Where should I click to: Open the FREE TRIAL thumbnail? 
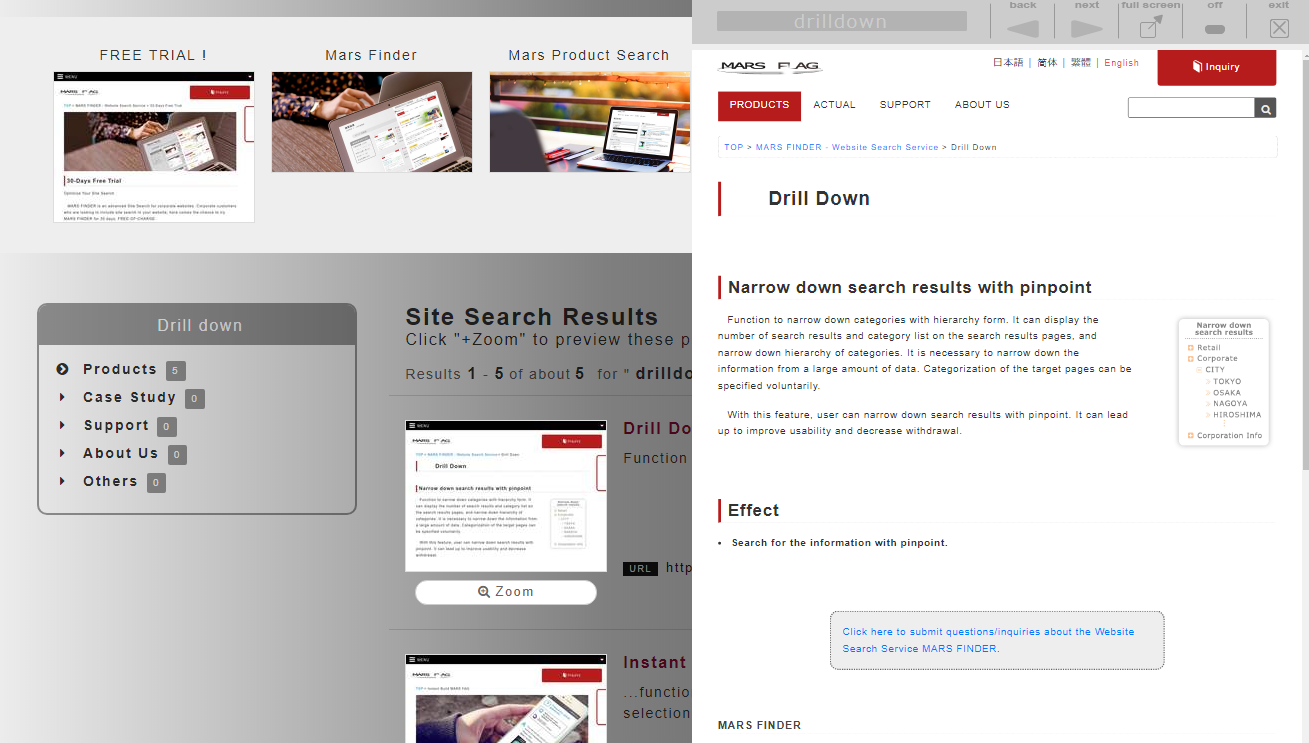pyautogui.click(x=154, y=147)
